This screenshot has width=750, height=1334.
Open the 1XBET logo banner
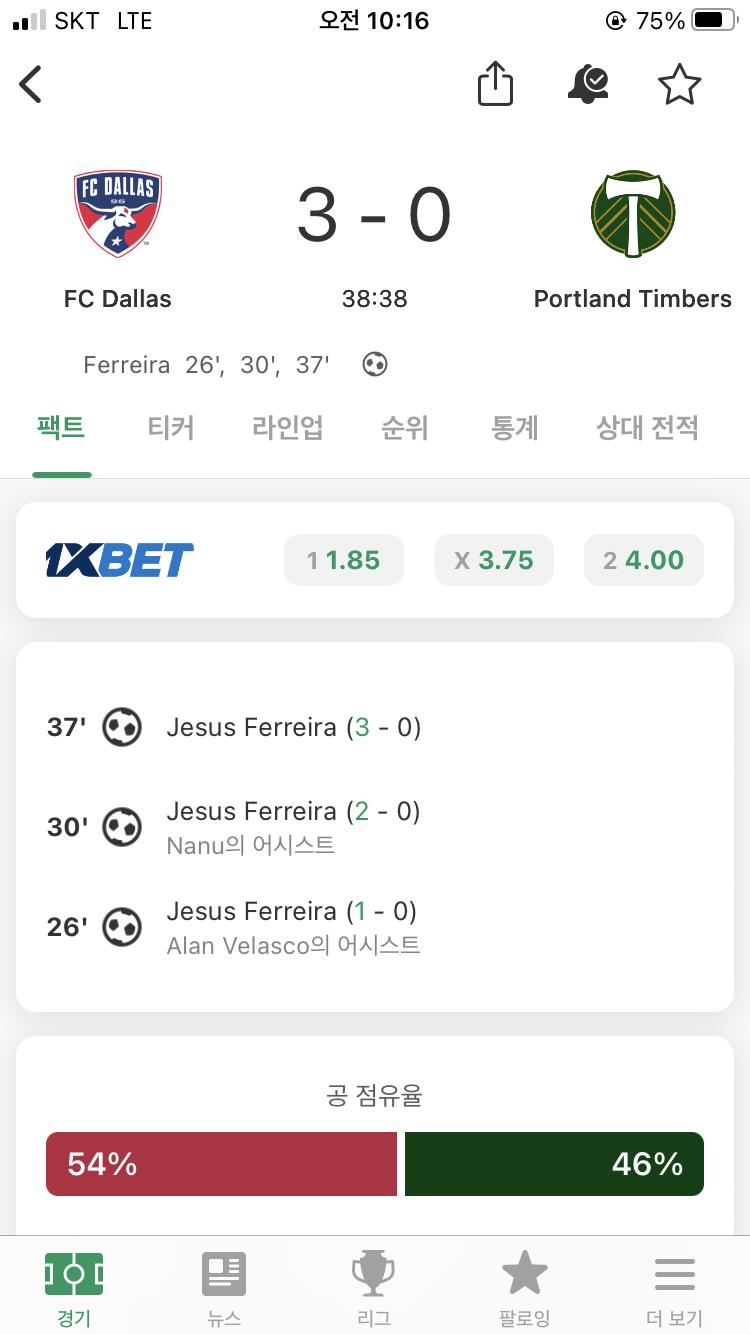120,560
